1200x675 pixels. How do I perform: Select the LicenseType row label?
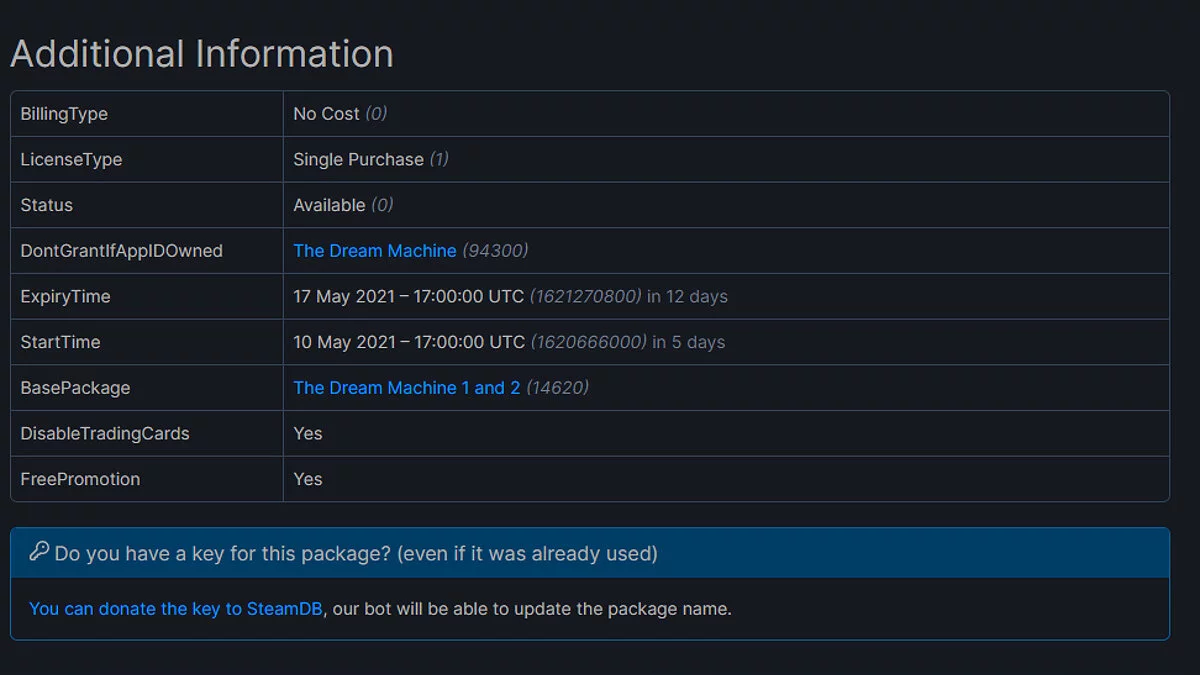[71, 160]
